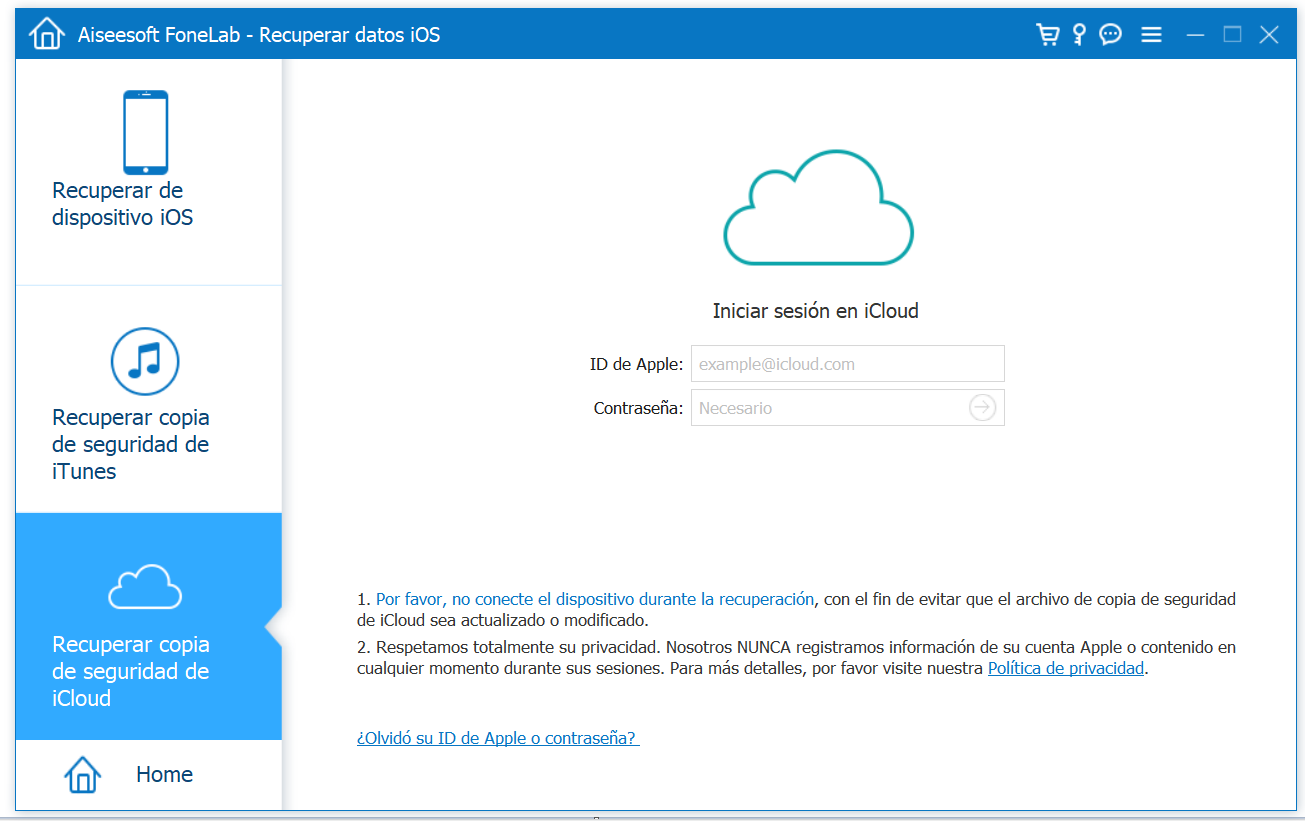The image size is (1305, 821).
Task: Select Recuperar copia de seguridad de iCloud
Action: pyautogui.click(x=149, y=626)
